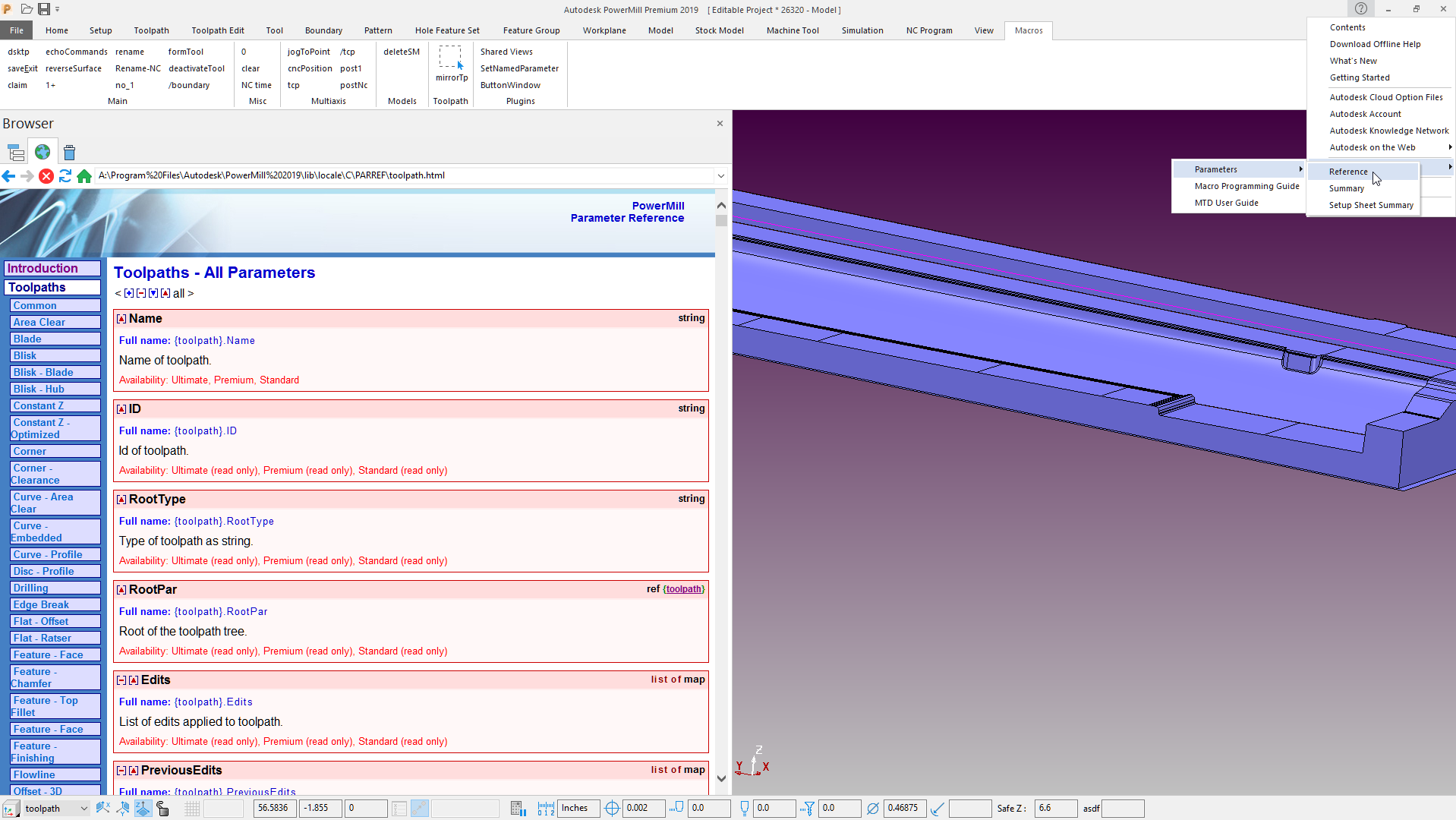Image resolution: width=1456 pixels, height=820 pixels.
Task: Select the globe web browser tab
Action: coord(43,153)
